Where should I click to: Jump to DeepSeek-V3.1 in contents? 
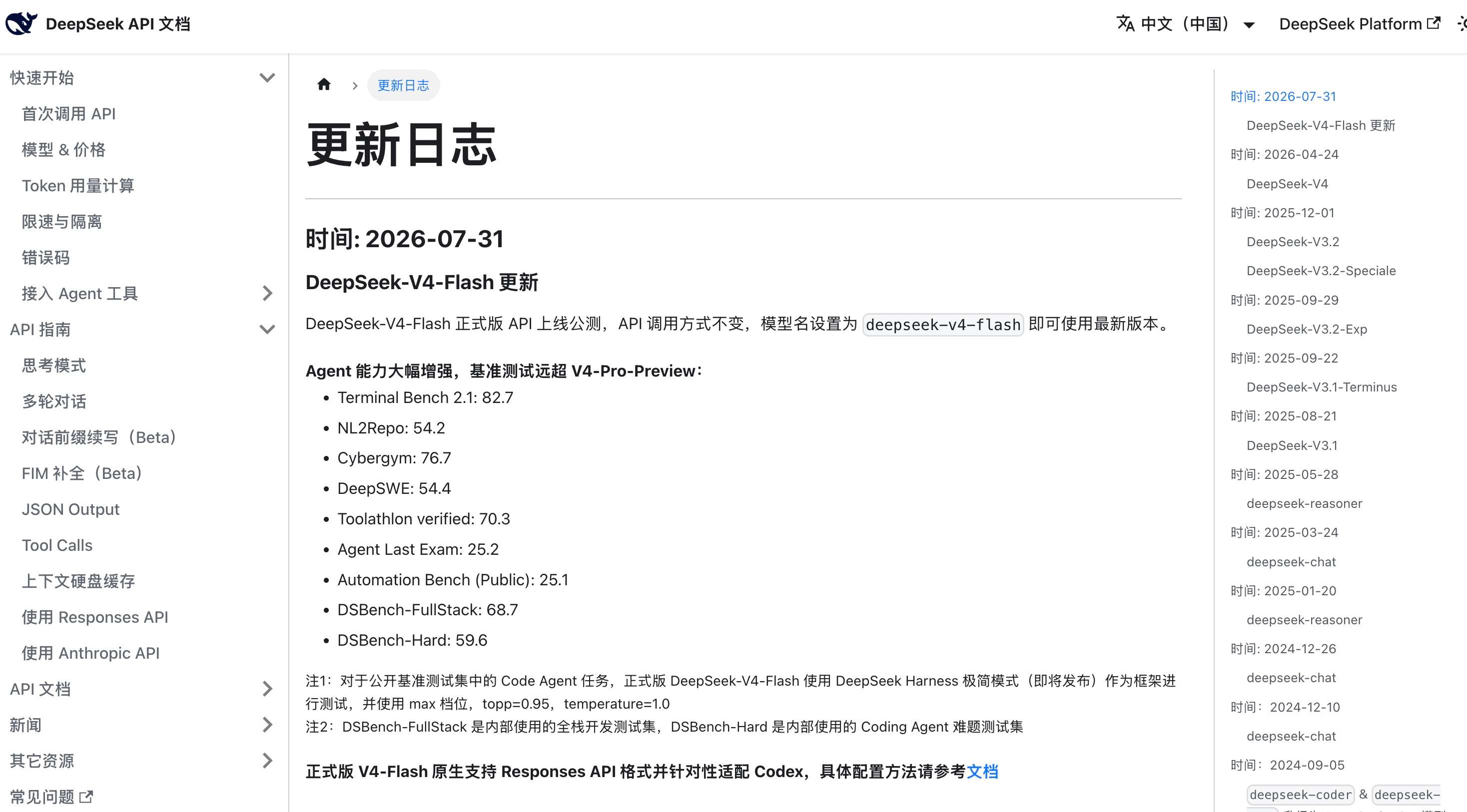click(1292, 445)
